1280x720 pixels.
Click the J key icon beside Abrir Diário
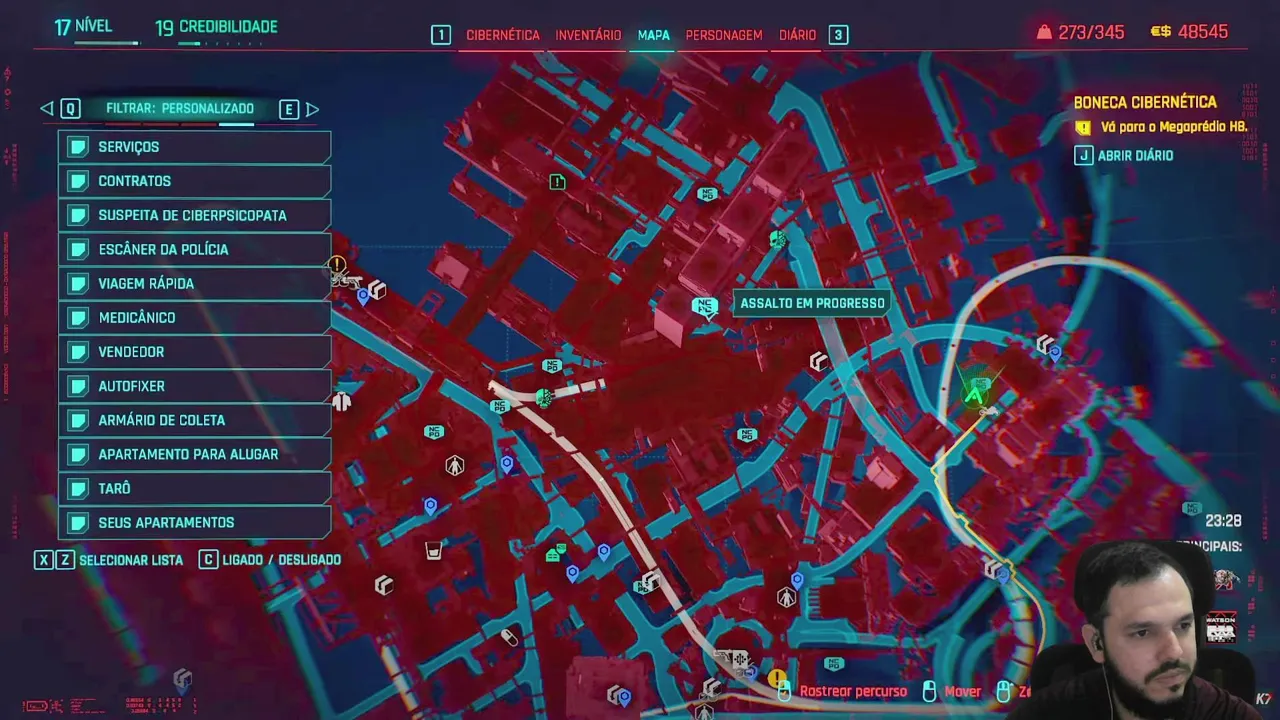point(1083,156)
